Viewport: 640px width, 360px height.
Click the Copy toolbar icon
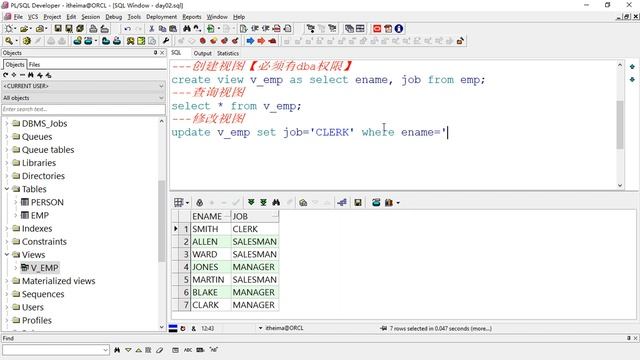click(162, 29)
